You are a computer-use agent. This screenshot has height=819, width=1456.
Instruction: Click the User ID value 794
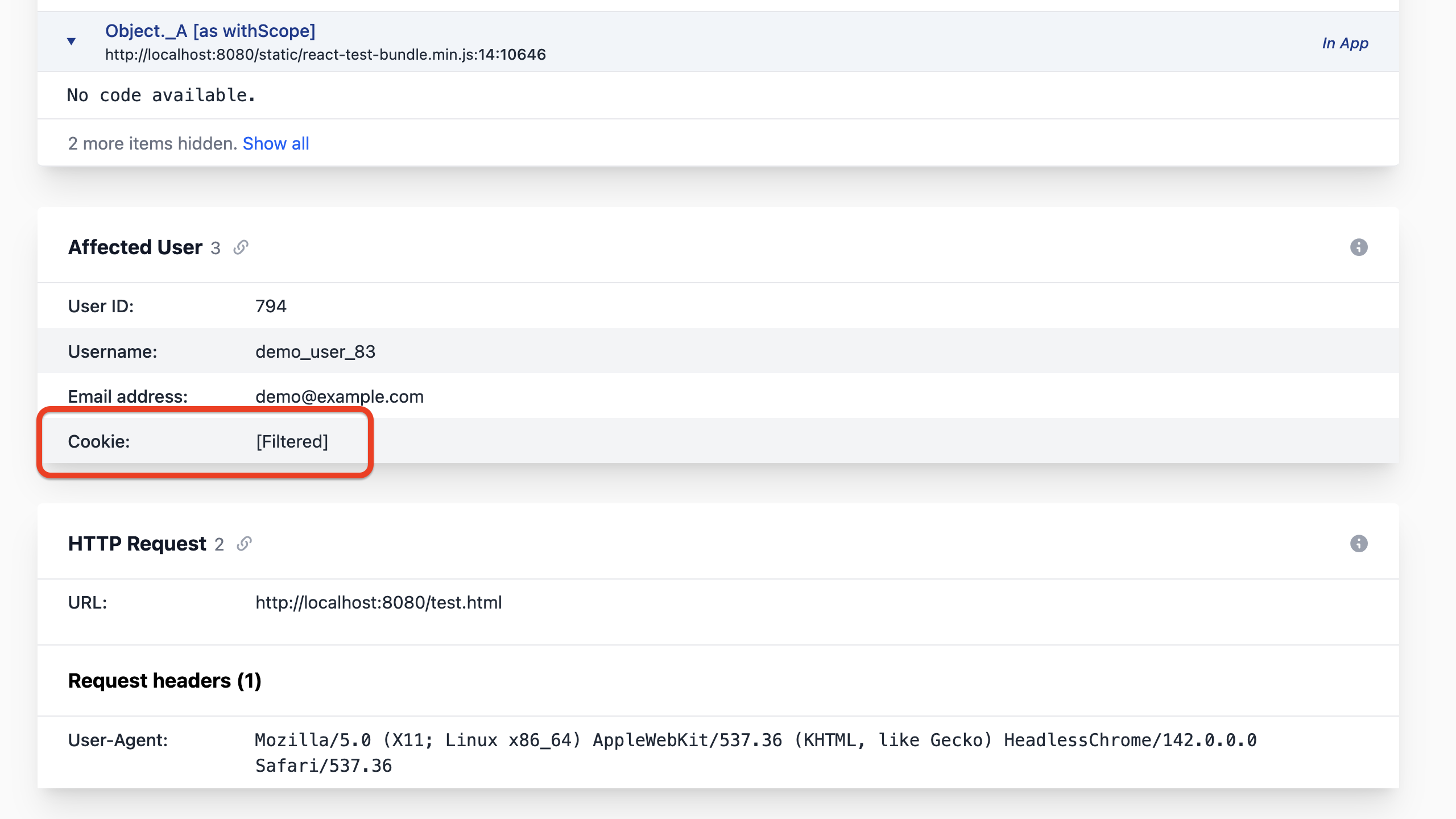[x=271, y=306]
